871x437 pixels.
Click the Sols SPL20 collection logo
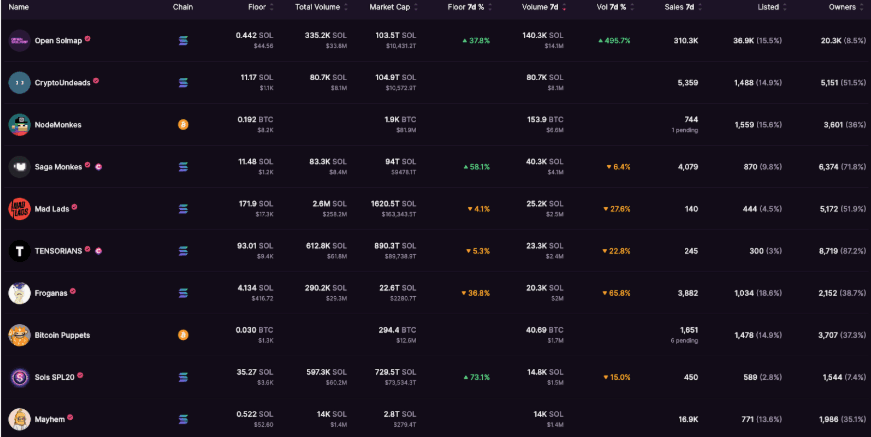click(19, 377)
